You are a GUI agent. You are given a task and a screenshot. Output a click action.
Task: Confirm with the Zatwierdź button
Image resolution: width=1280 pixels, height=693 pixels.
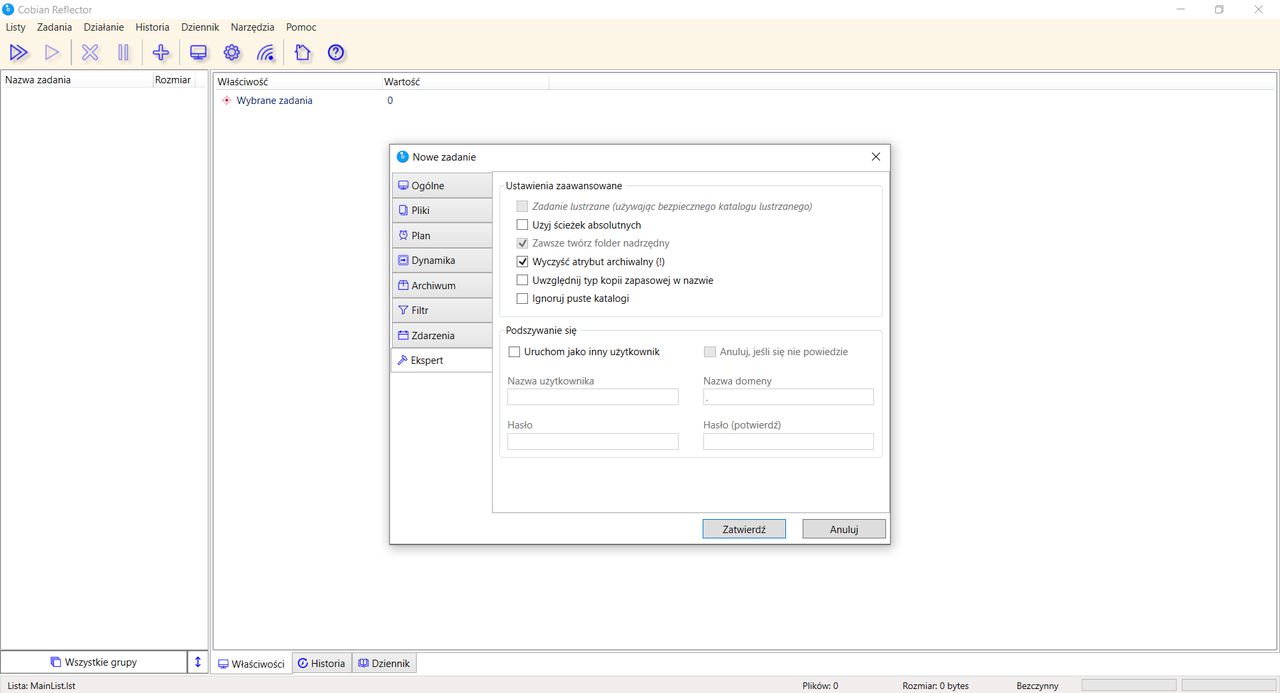click(744, 529)
